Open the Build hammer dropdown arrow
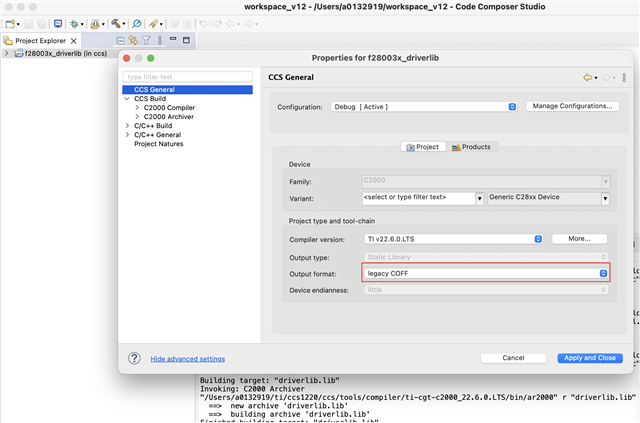Screen dimensions: 640x423 point(123,24)
